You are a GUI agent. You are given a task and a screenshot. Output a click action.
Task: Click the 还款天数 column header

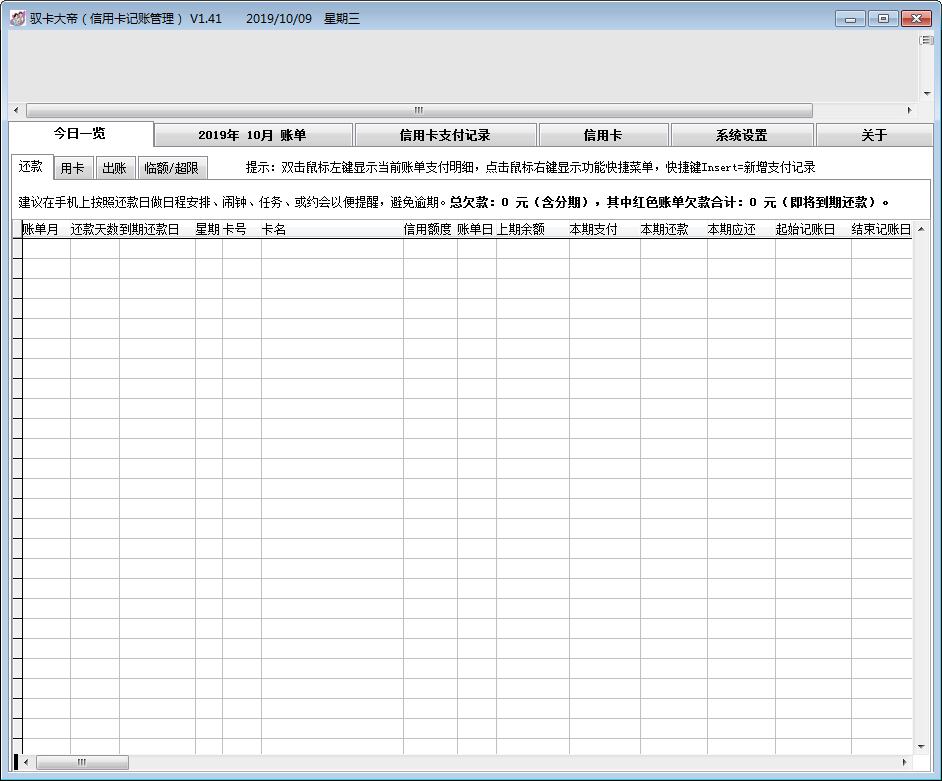point(94,229)
